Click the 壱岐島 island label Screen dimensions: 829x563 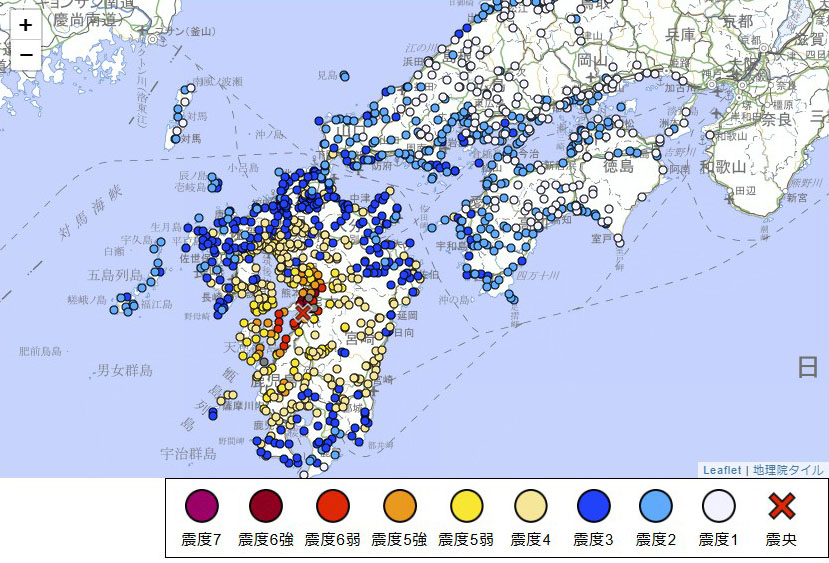pyautogui.click(x=191, y=187)
